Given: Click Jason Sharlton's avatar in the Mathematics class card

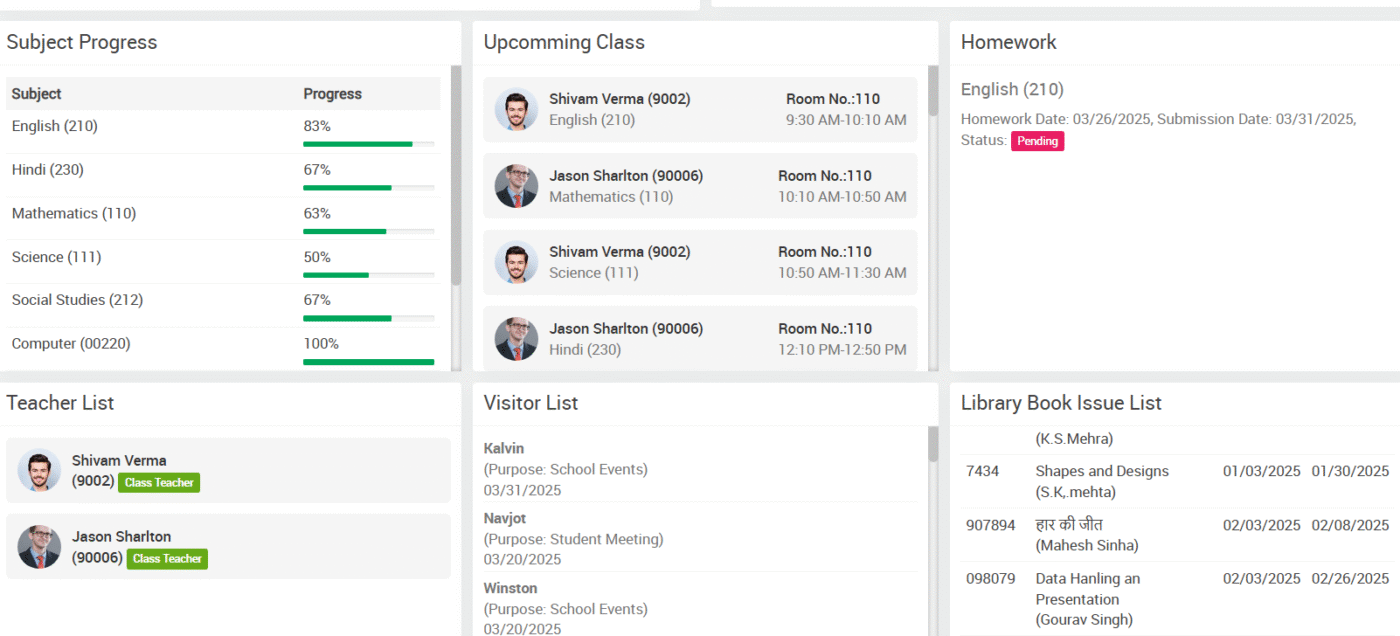Looking at the screenshot, I should coord(516,186).
